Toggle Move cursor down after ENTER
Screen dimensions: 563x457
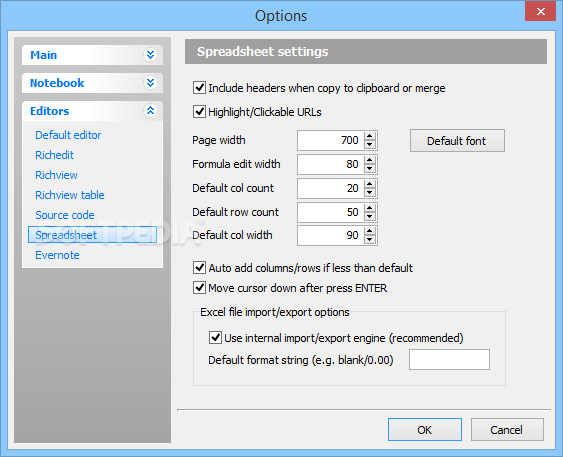199,288
